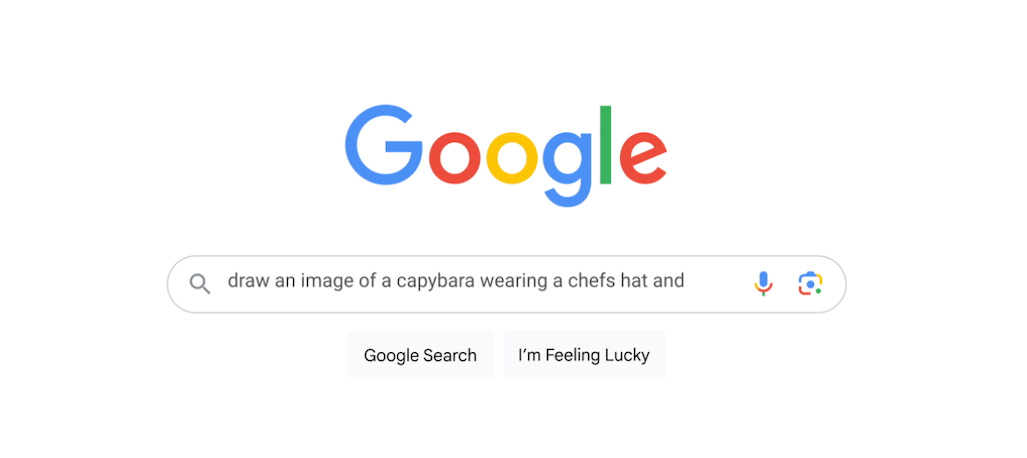The height and width of the screenshot is (458, 1027).
Task: Click the magnifying glass search icon
Action: pyautogui.click(x=200, y=284)
